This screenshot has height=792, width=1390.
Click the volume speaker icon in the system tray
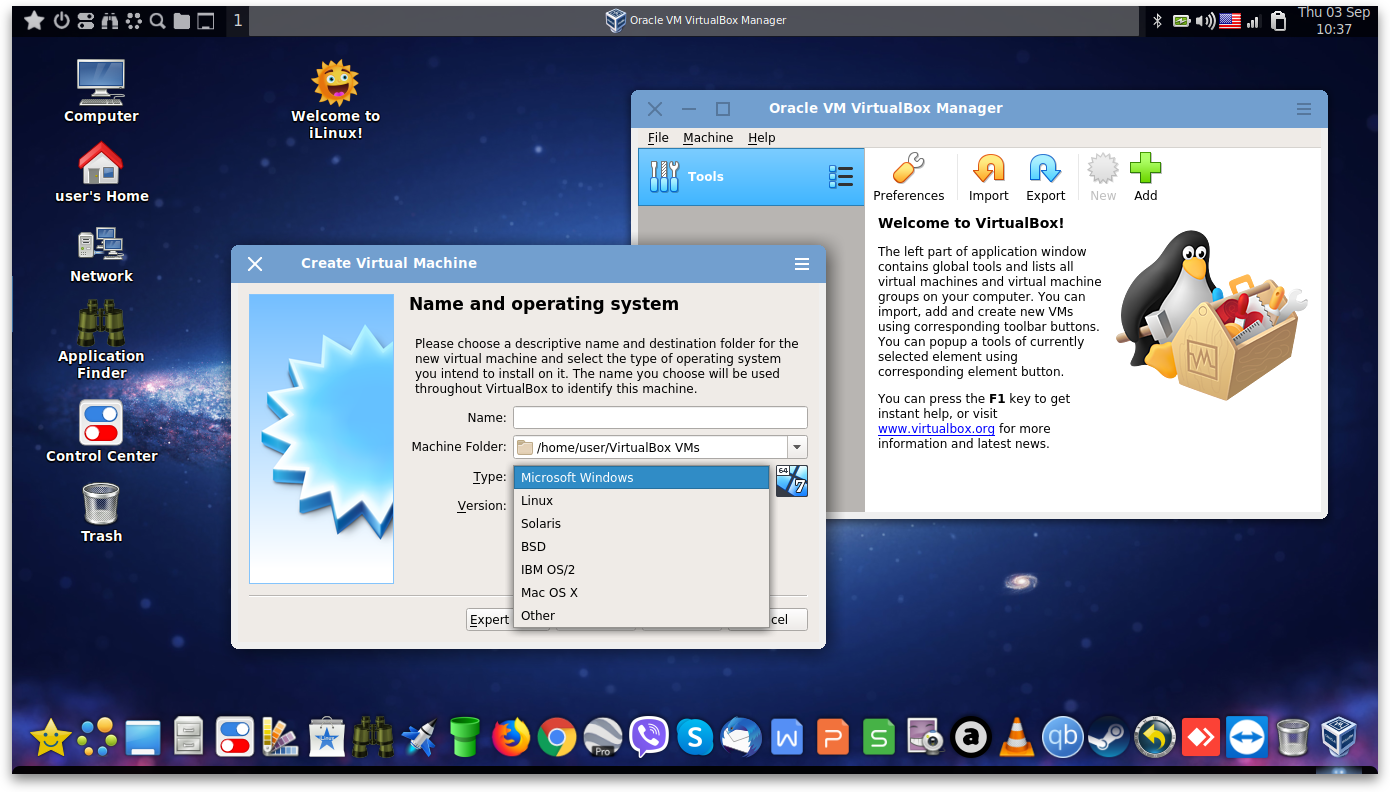(1205, 21)
